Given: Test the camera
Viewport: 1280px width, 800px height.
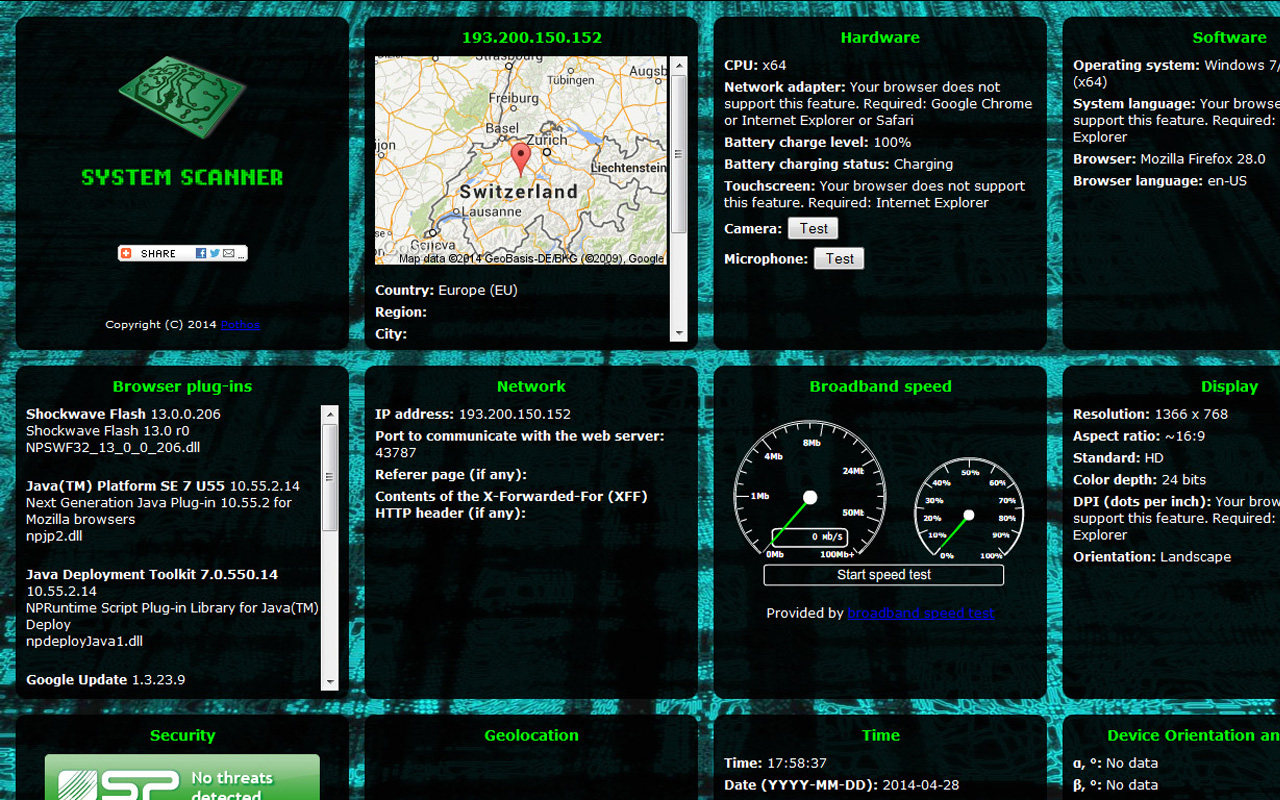Looking at the screenshot, I should pyautogui.click(x=812, y=229).
